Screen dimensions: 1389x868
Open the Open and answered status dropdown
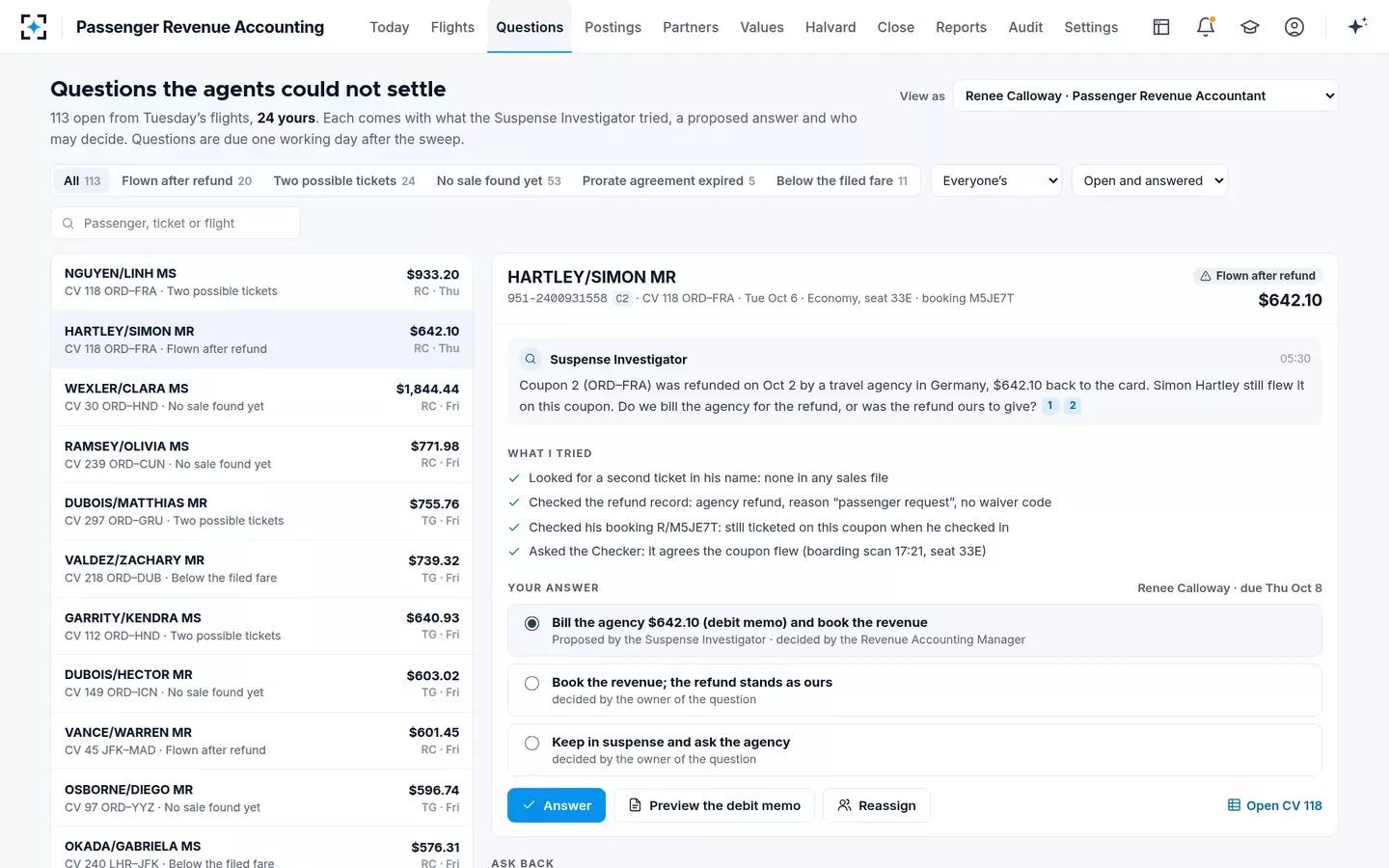click(1150, 180)
